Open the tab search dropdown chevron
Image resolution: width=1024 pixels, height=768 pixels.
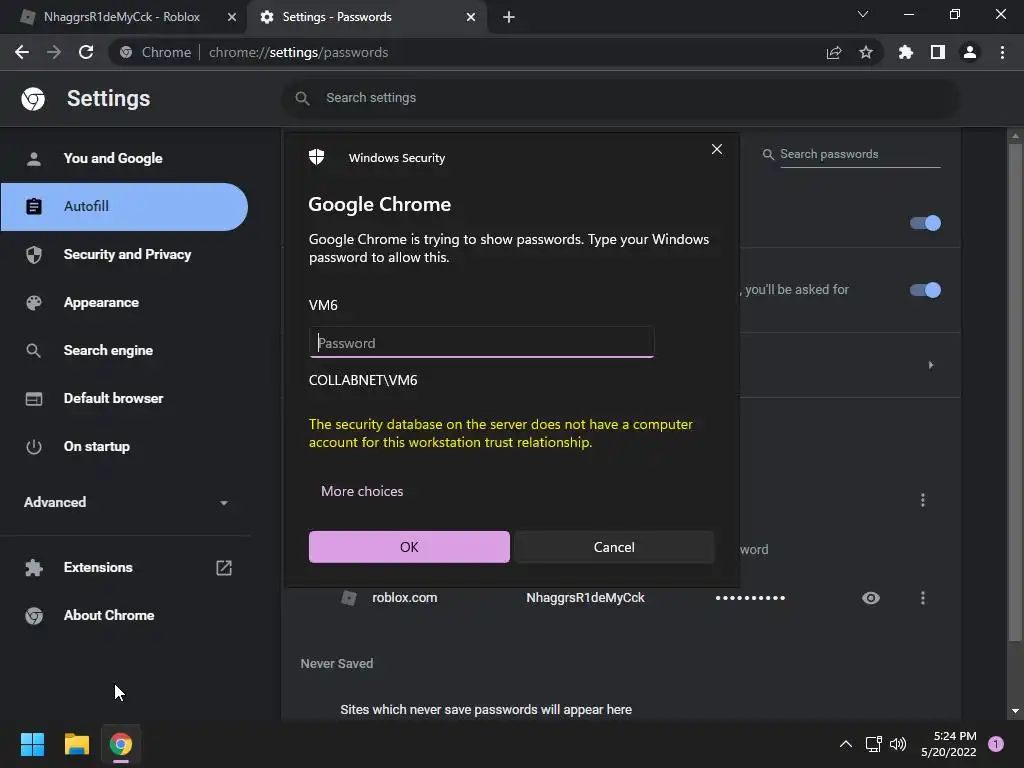click(863, 14)
